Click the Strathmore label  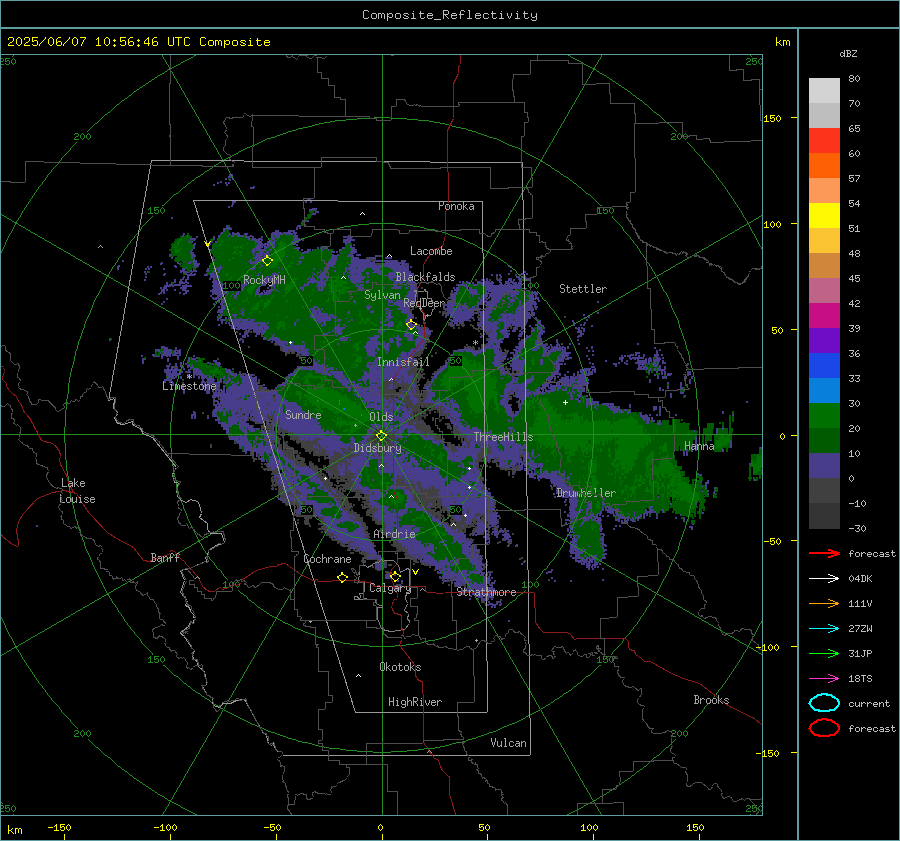(486, 591)
